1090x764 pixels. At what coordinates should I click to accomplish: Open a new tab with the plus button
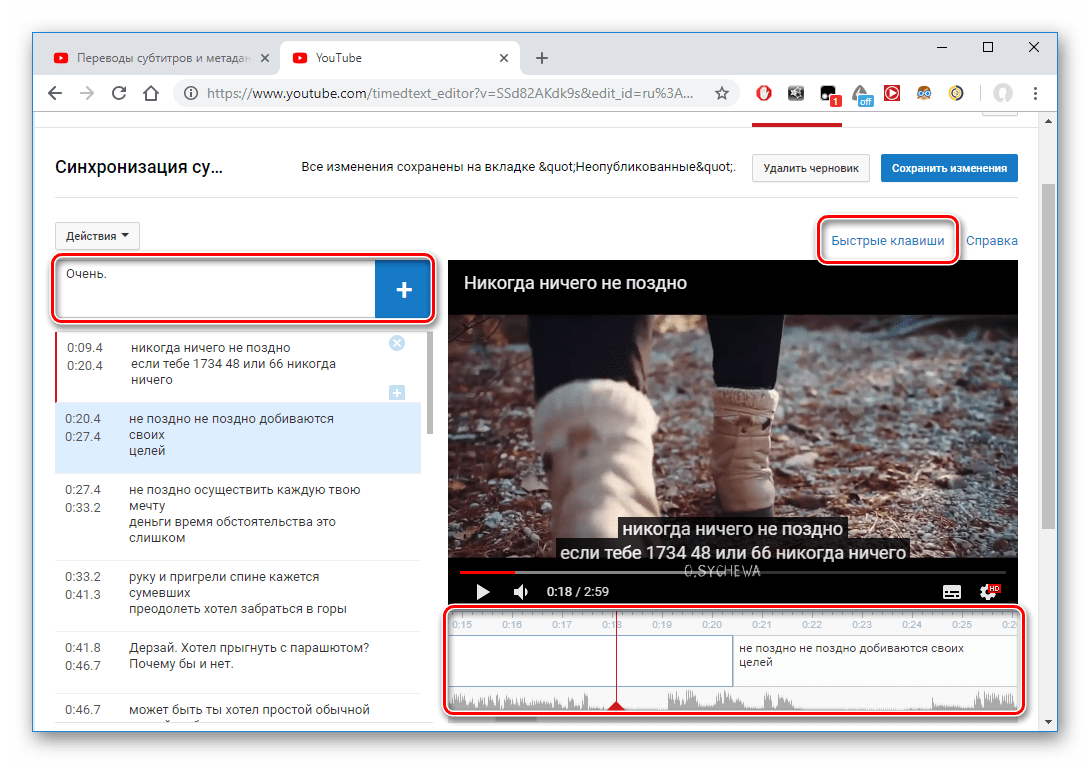pyautogui.click(x=541, y=57)
